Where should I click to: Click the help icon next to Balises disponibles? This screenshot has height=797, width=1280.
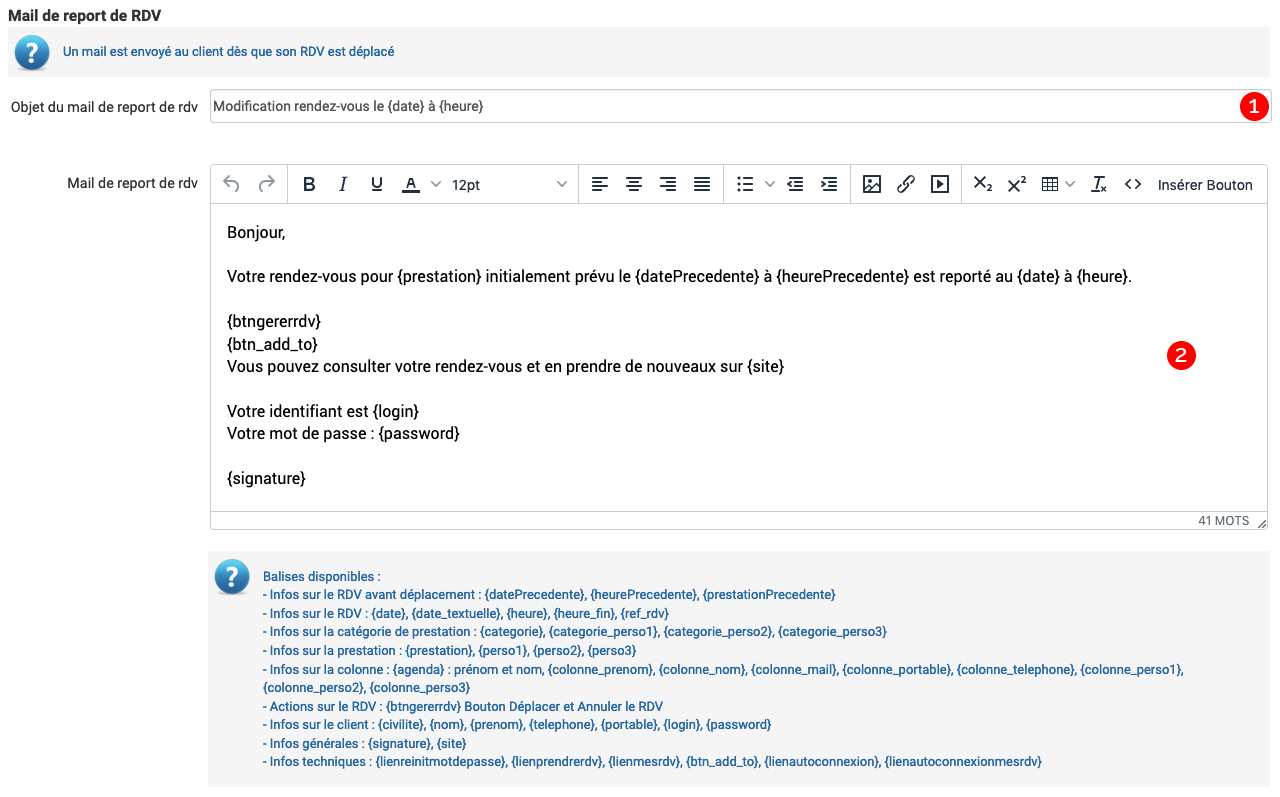(231, 577)
